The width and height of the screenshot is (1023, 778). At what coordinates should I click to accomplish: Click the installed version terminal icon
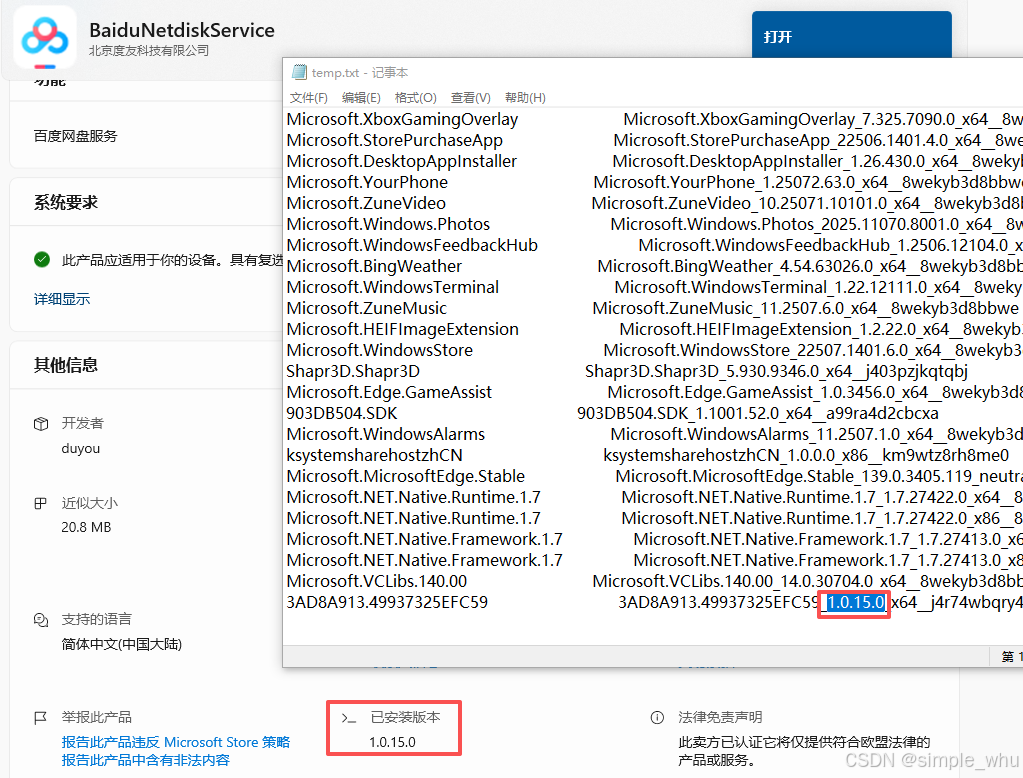click(349, 718)
